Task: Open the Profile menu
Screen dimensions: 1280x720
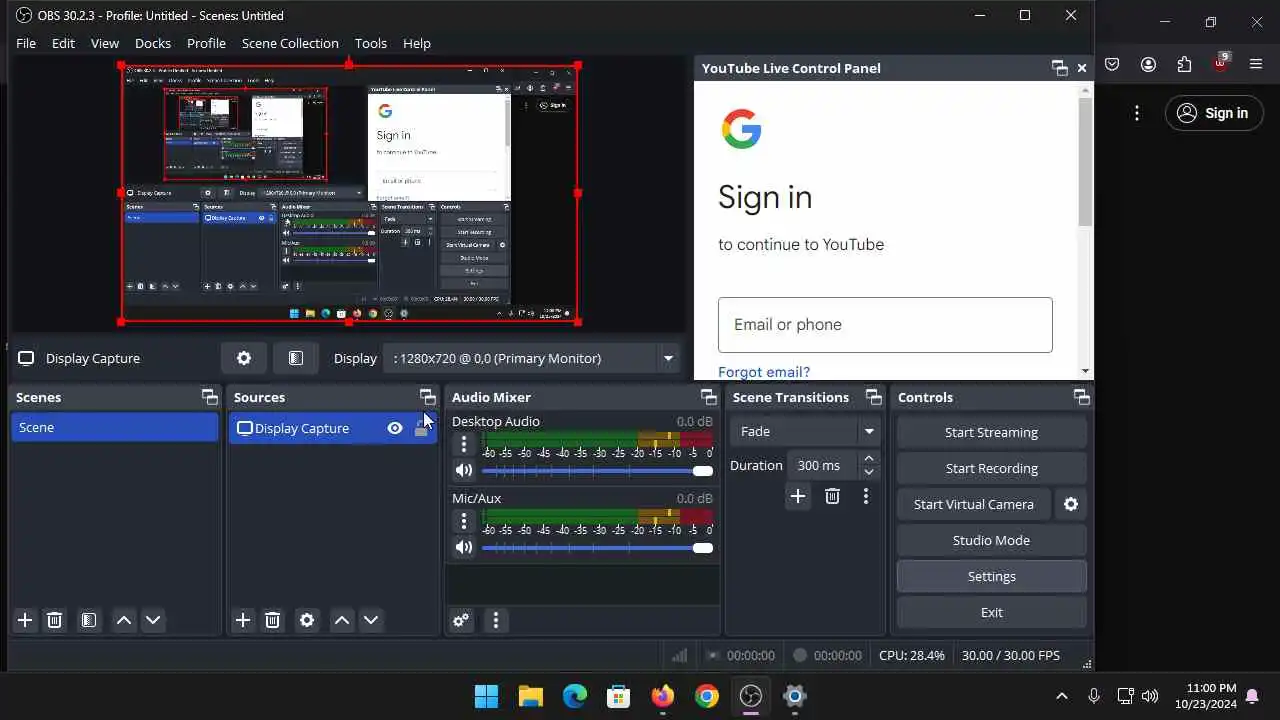Action: click(206, 43)
